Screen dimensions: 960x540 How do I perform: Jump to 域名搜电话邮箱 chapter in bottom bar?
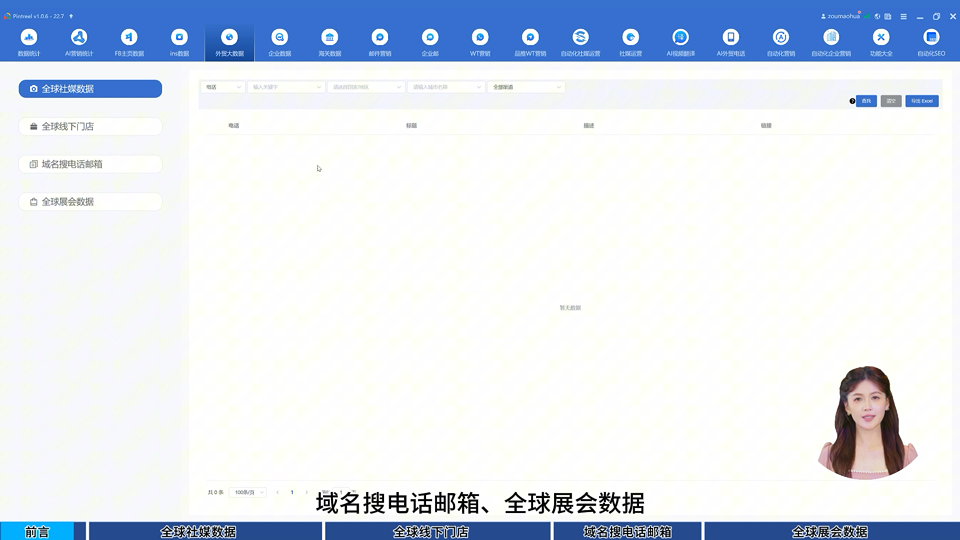coord(628,531)
